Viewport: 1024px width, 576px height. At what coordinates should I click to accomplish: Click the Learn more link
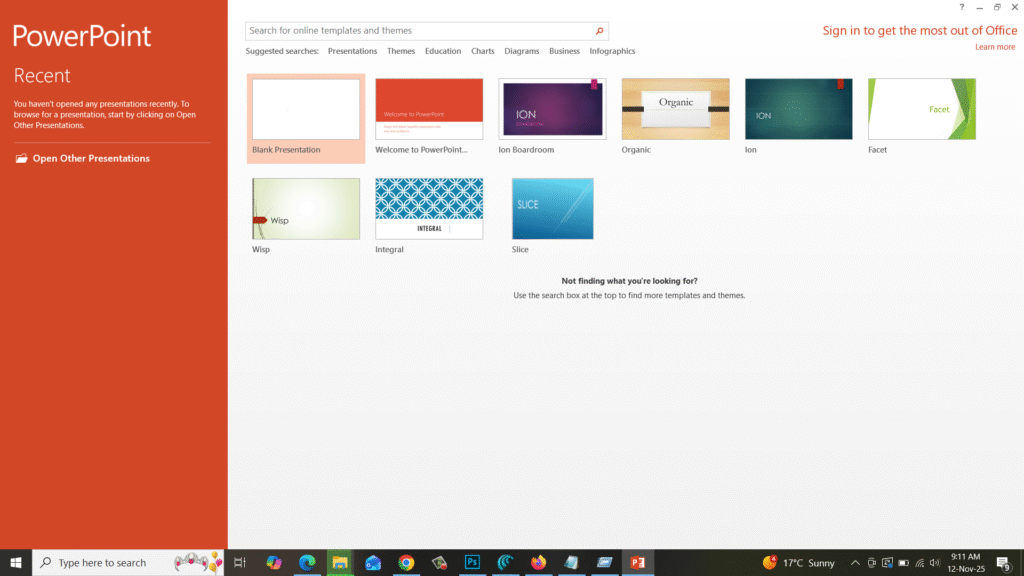point(995,46)
